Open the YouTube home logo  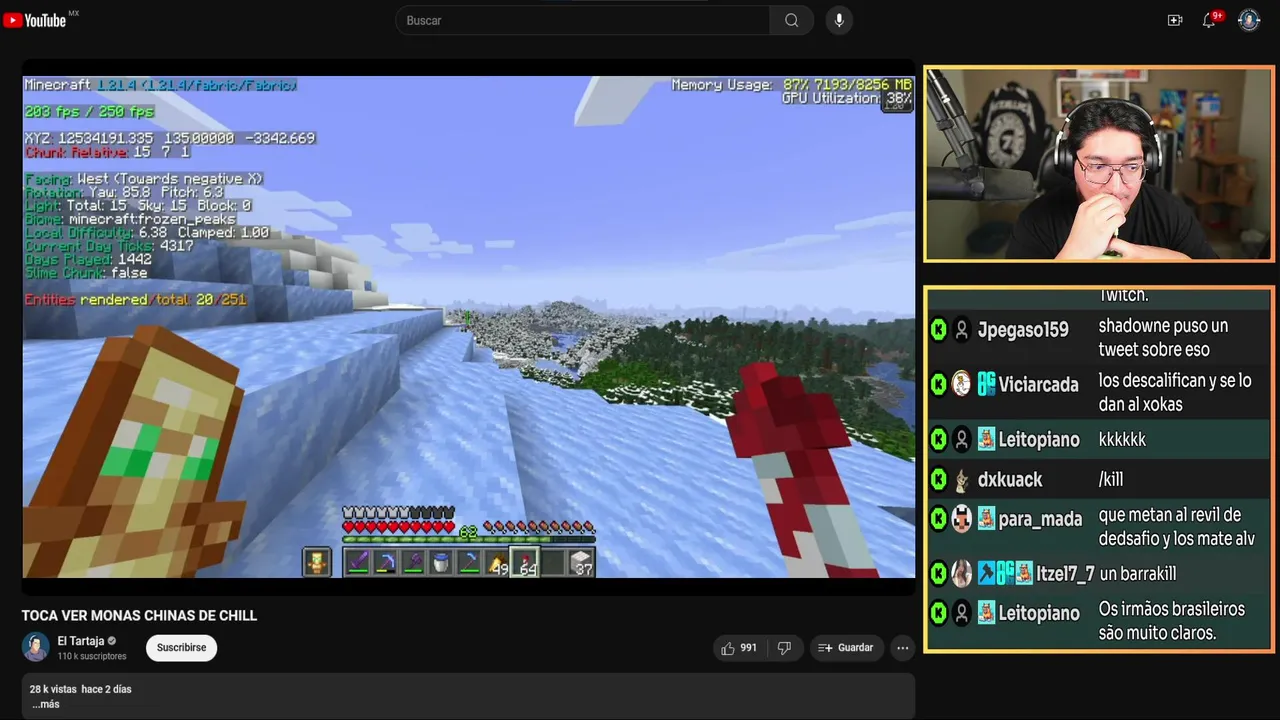pos(35,20)
